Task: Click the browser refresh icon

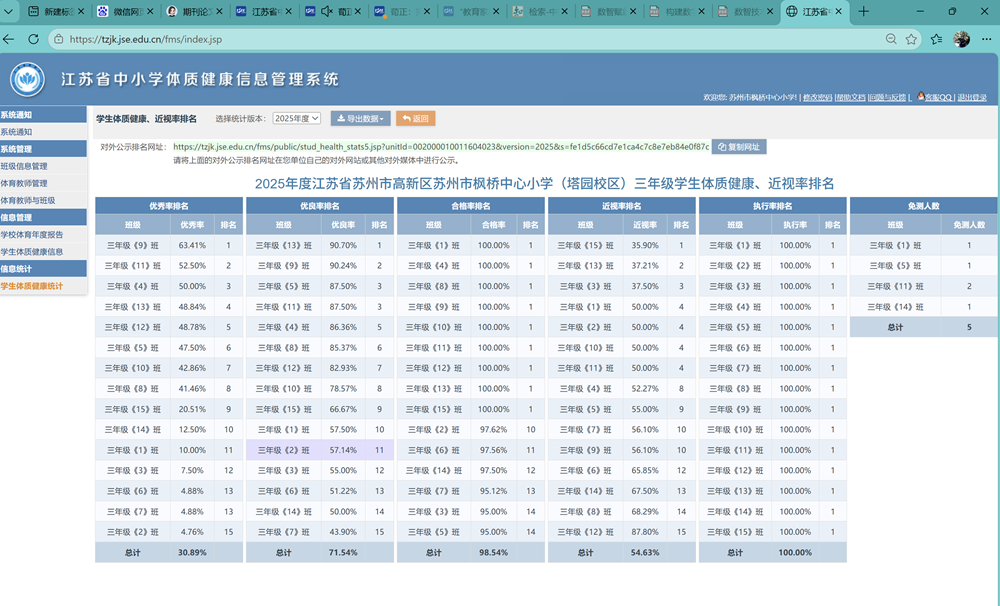Action: pyautogui.click(x=33, y=39)
